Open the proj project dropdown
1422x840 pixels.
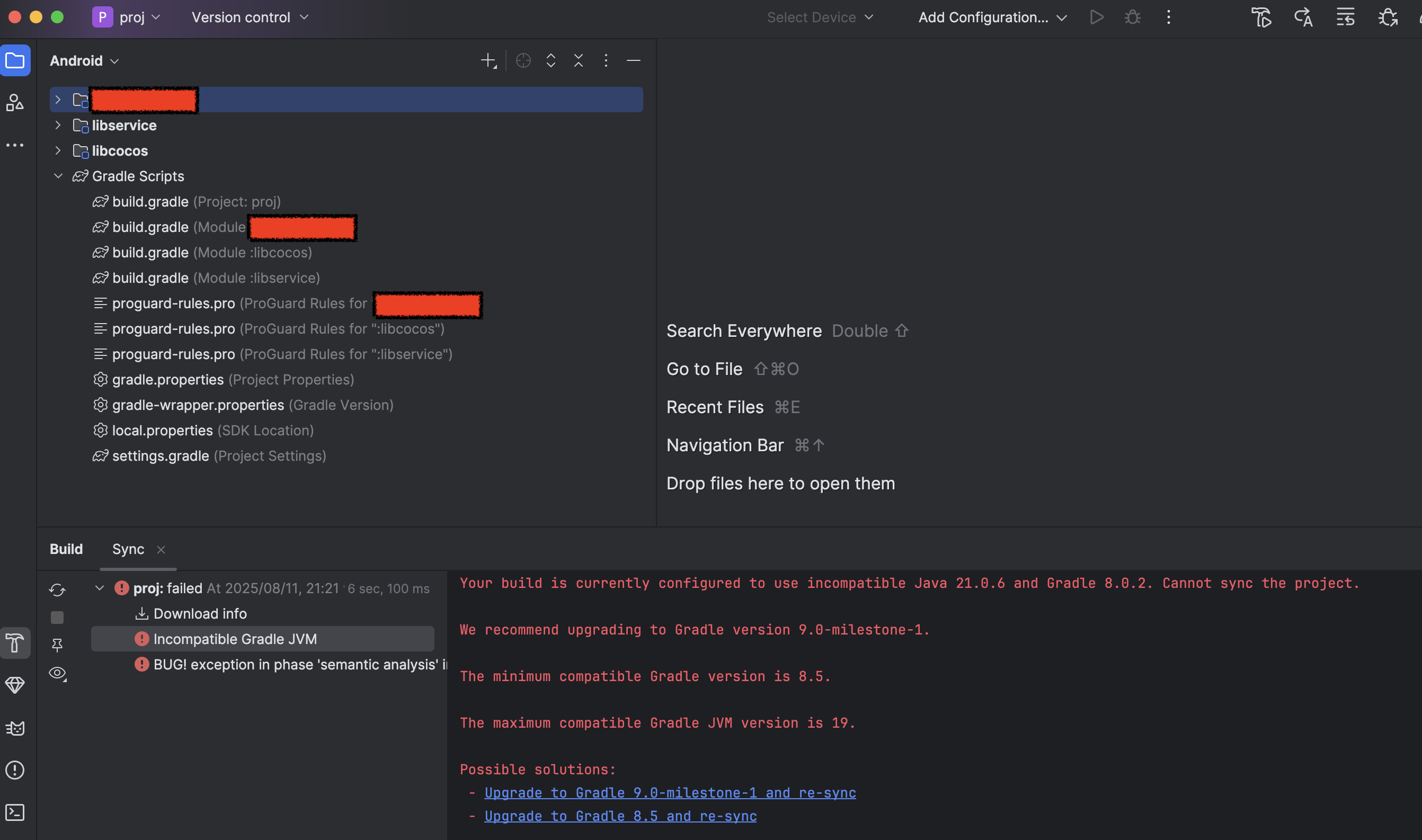[127, 17]
